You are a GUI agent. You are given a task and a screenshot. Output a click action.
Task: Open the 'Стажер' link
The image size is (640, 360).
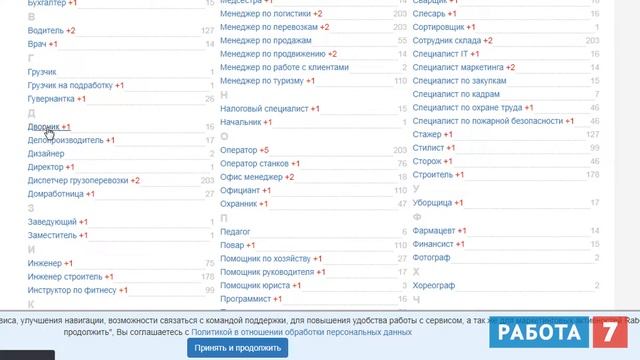click(427, 135)
